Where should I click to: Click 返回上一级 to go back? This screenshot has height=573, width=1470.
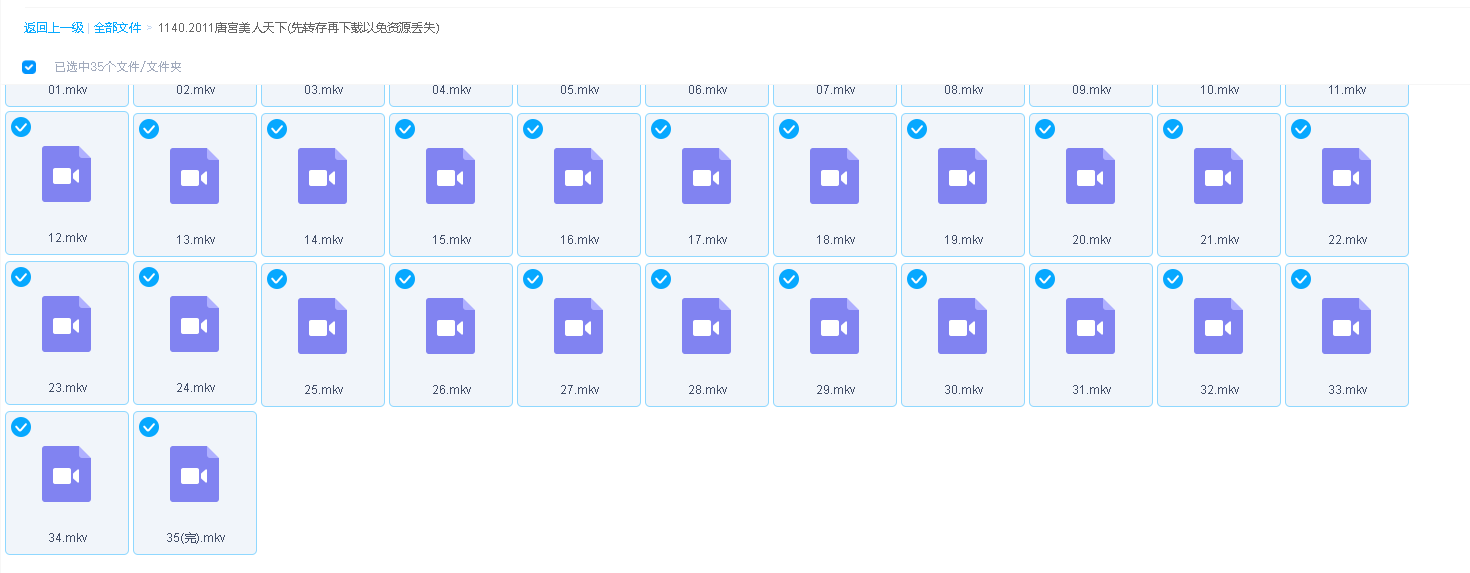point(54,28)
